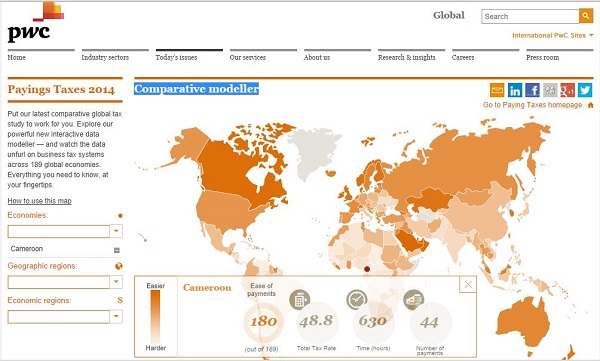Open the Geographic regions dropdown arrow

[x=116, y=282]
